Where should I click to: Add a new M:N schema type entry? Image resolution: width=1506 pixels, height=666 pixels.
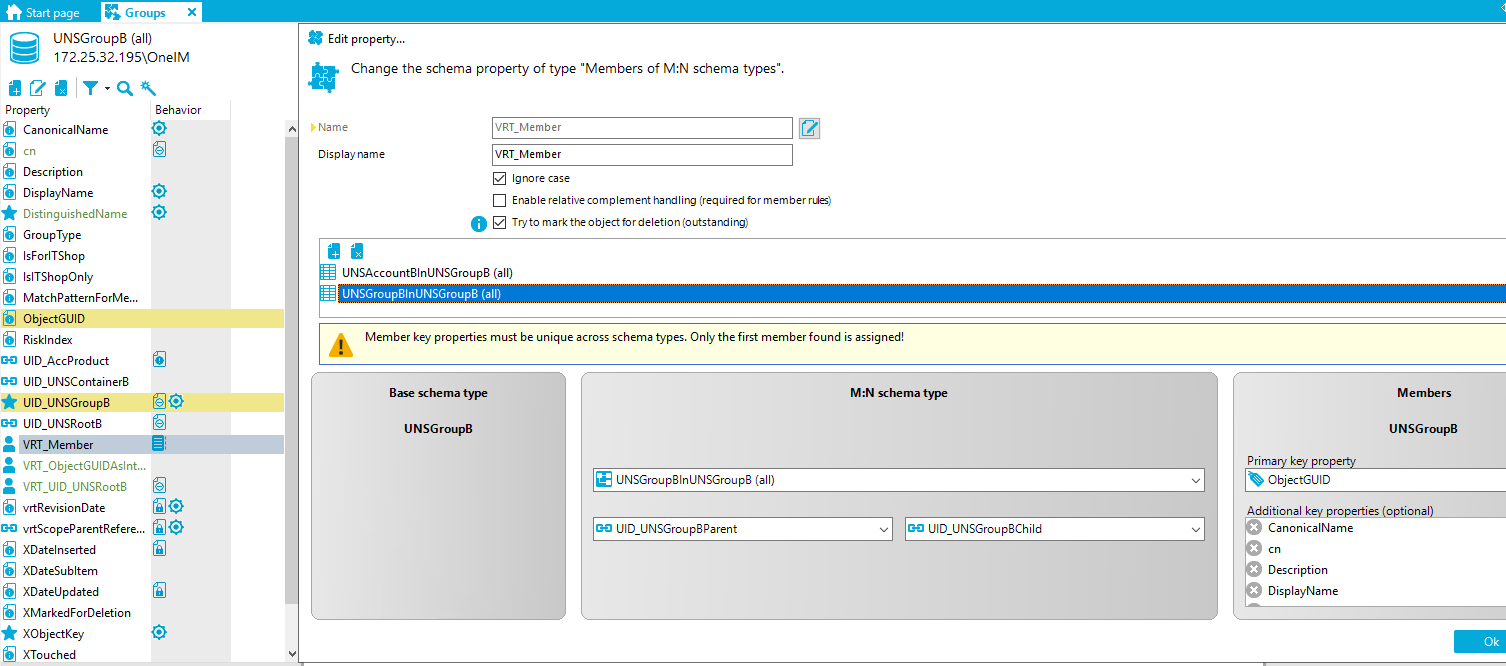(x=334, y=252)
